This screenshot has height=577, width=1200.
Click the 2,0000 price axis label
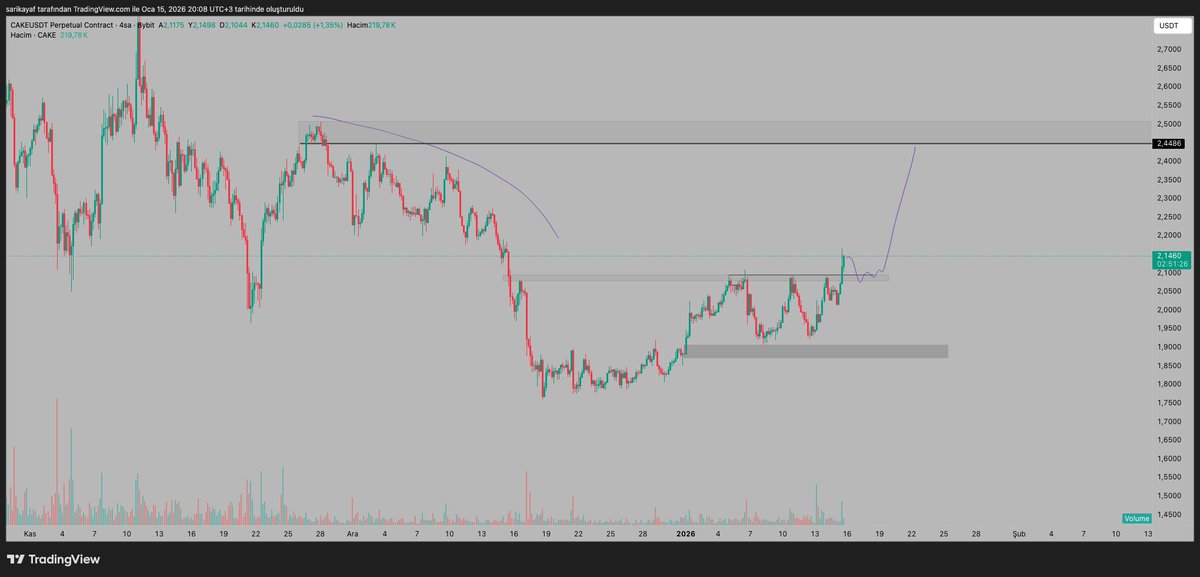point(1167,310)
